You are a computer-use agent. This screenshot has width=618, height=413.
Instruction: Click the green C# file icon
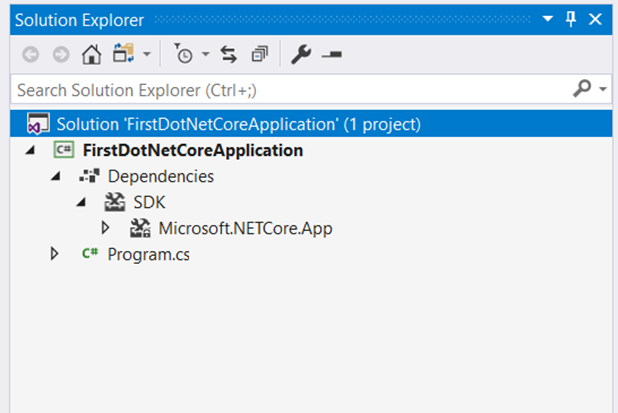tap(90, 253)
